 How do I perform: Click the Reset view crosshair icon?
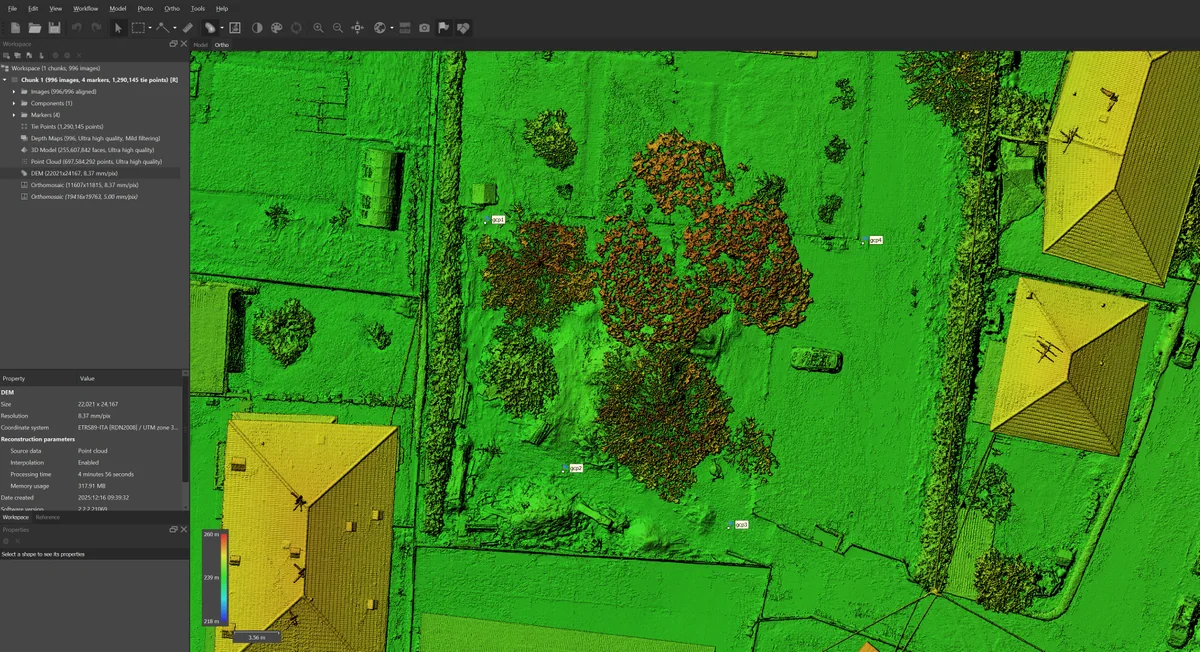pos(358,28)
